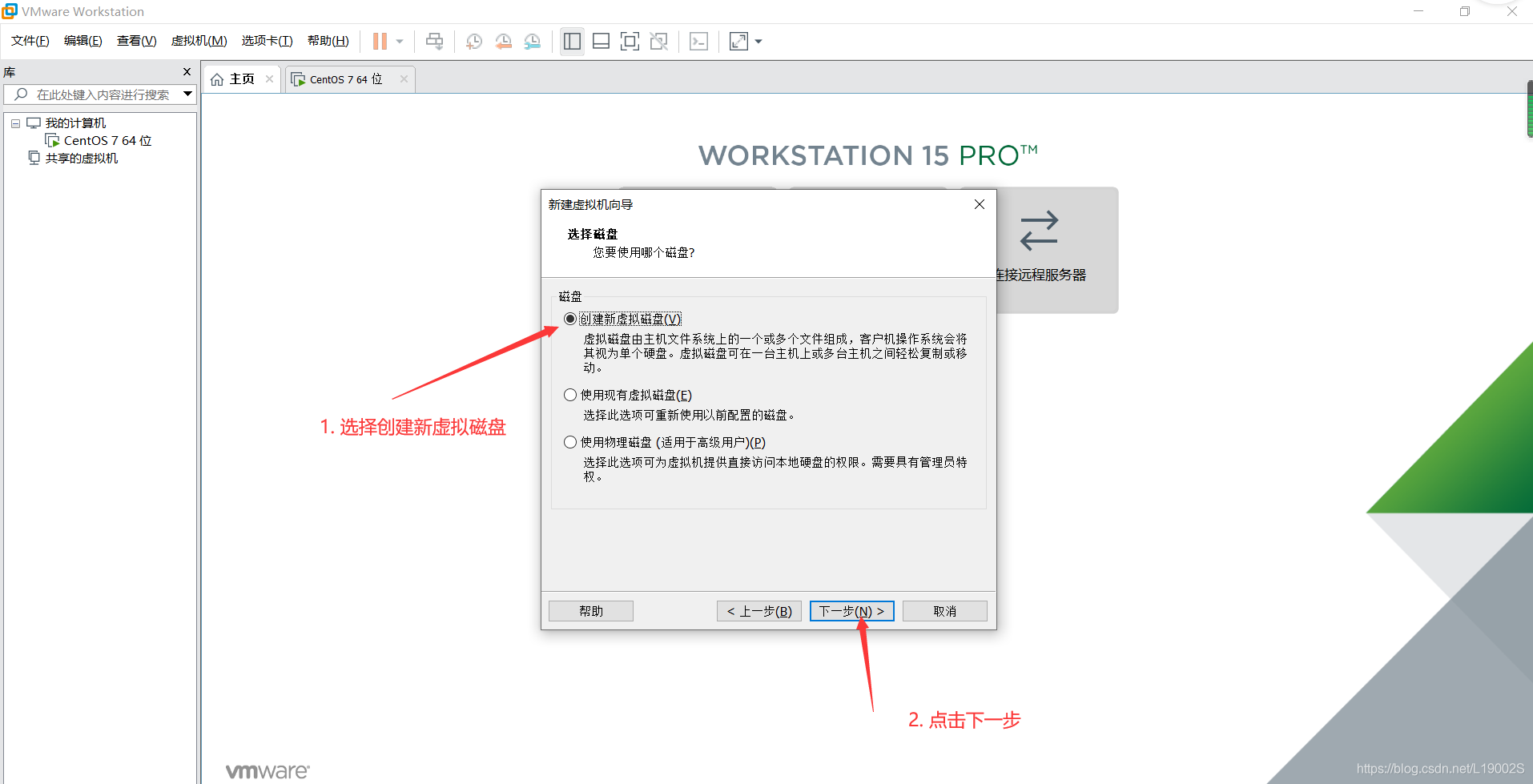The width and height of the screenshot is (1533, 784).
Task: Click the 下一步(N) next button
Action: click(852, 611)
